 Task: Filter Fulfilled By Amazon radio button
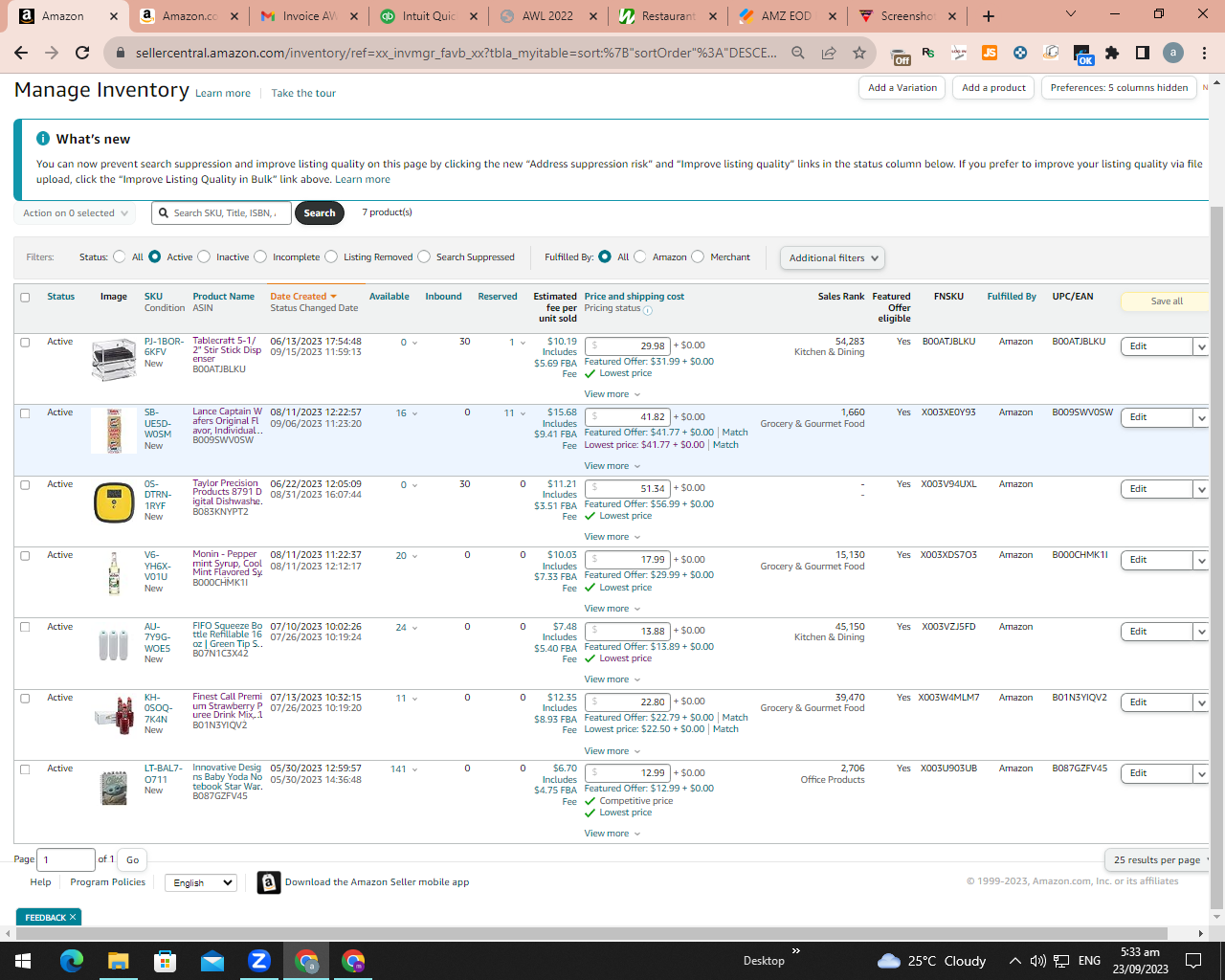click(640, 256)
